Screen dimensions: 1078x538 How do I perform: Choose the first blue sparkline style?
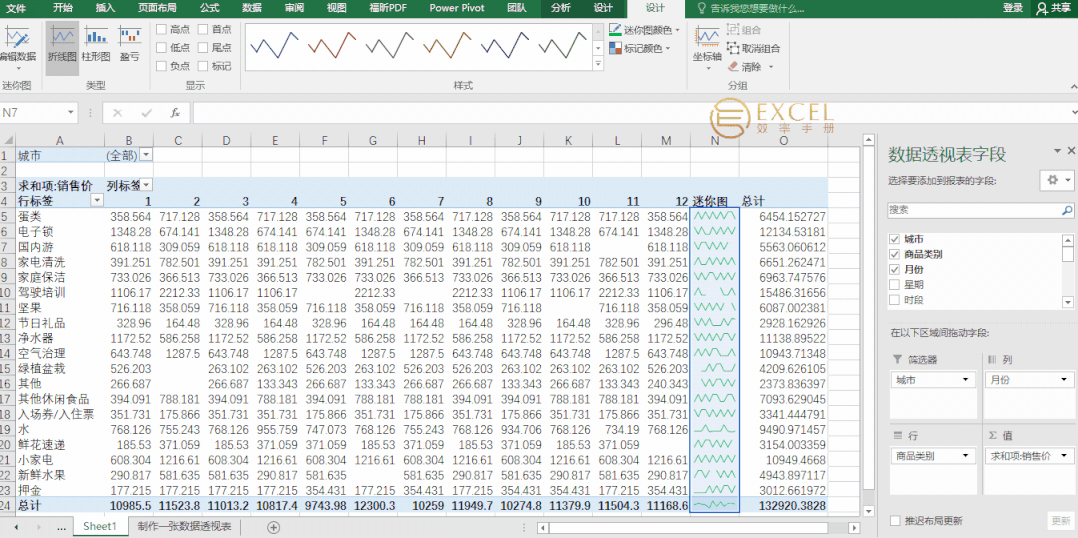(274, 46)
